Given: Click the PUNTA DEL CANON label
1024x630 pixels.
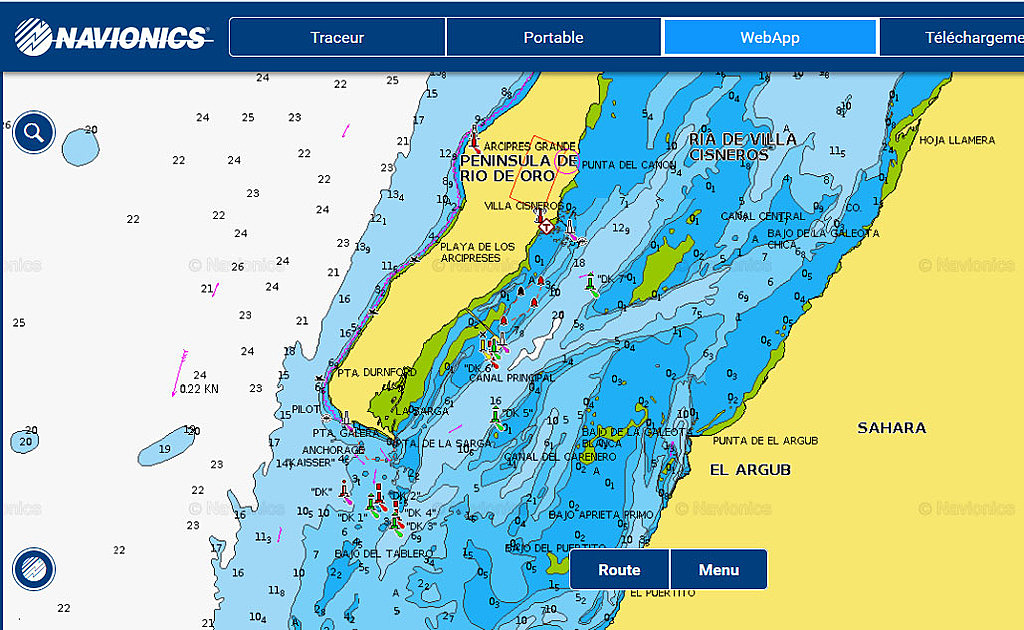Looking at the screenshot, I should coord(628,165).
